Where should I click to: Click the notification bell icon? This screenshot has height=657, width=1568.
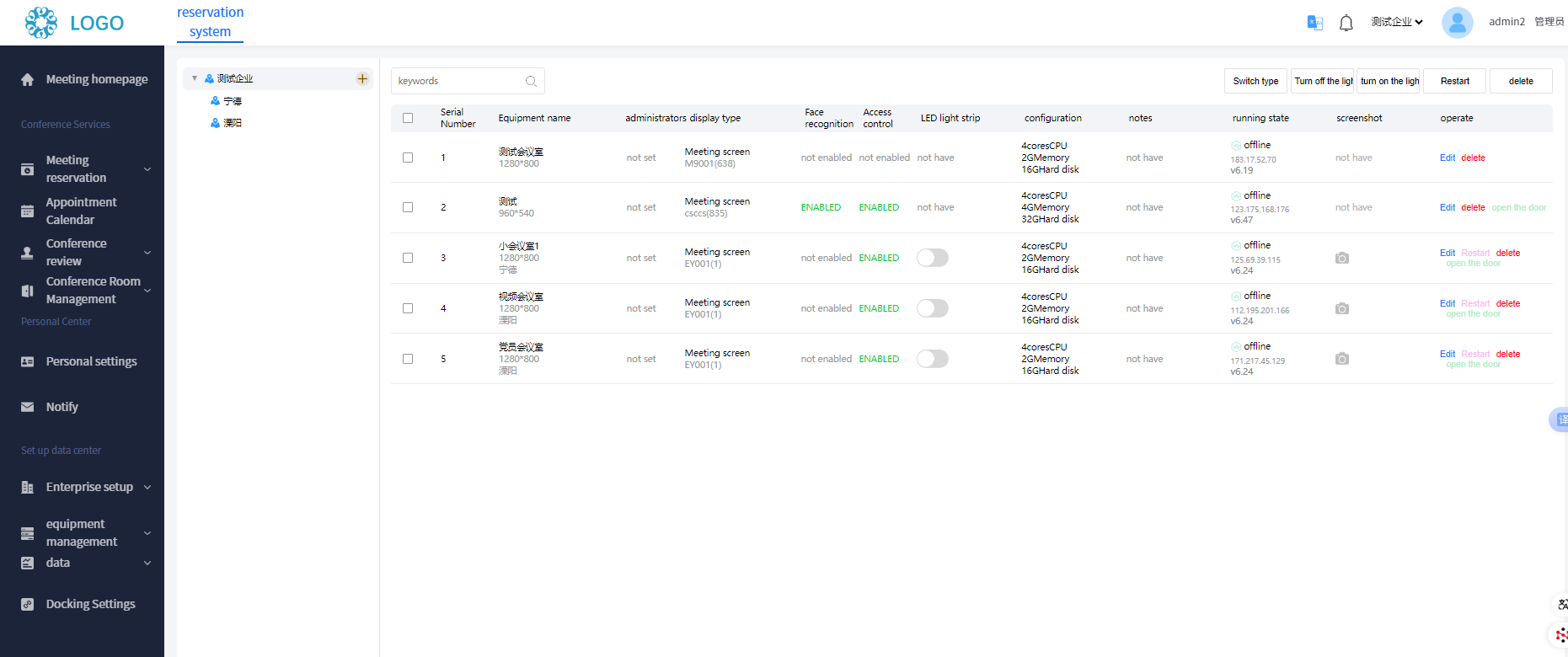point(1346,23)
